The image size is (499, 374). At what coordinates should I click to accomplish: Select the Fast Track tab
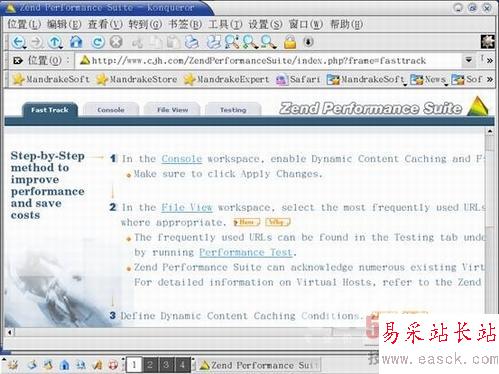tap(50, 110)
